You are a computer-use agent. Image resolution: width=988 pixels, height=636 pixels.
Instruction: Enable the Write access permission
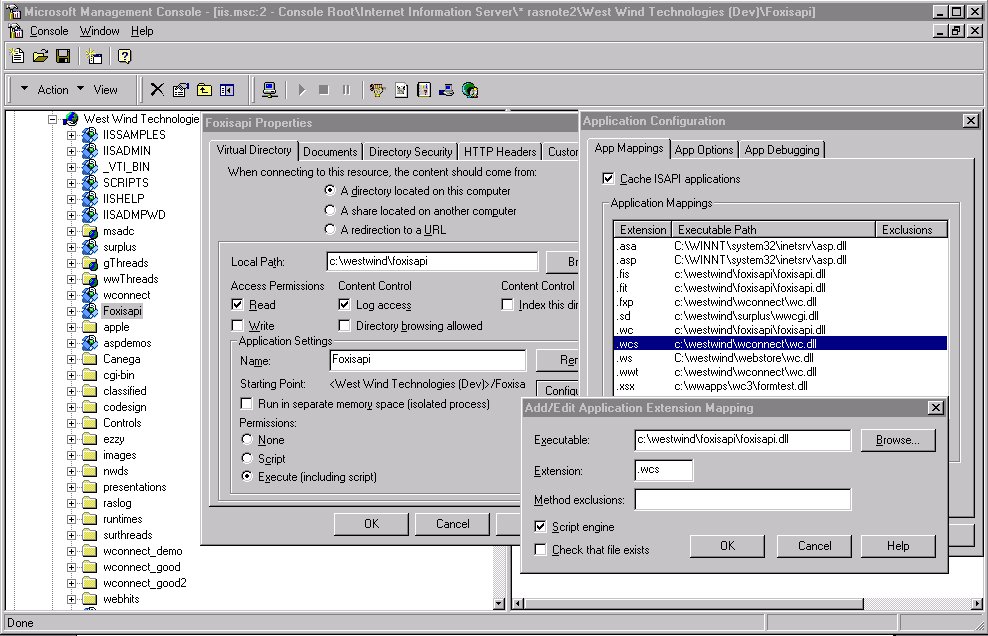coord(238,325)
